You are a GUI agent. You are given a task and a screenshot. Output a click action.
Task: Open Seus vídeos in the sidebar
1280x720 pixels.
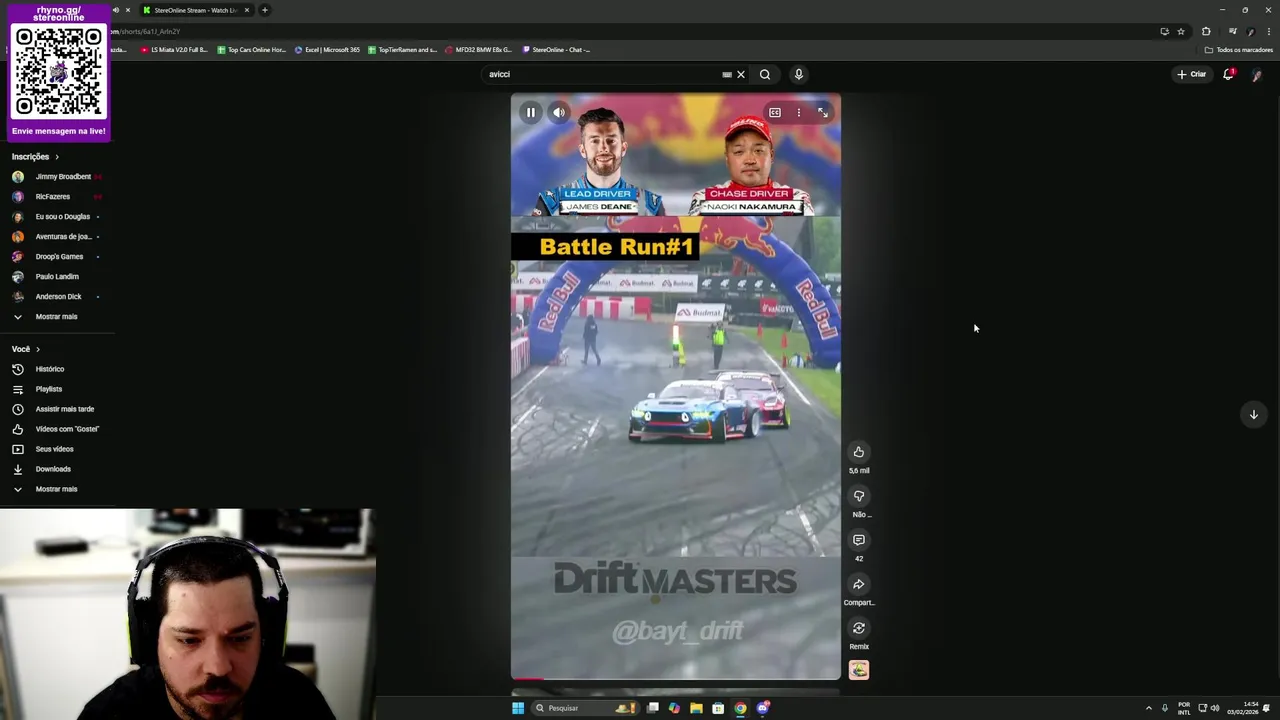(57, 449)
